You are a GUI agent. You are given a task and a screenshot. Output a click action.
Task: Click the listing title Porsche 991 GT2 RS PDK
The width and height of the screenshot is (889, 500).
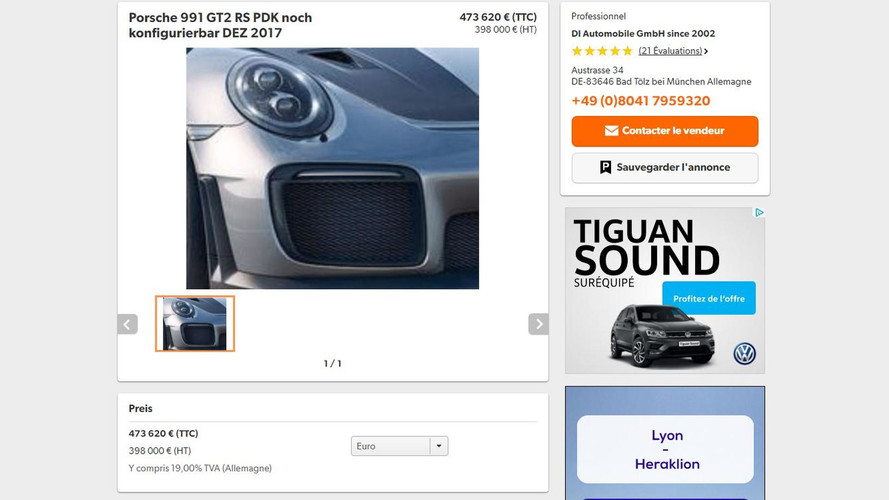tap(220, 25)
